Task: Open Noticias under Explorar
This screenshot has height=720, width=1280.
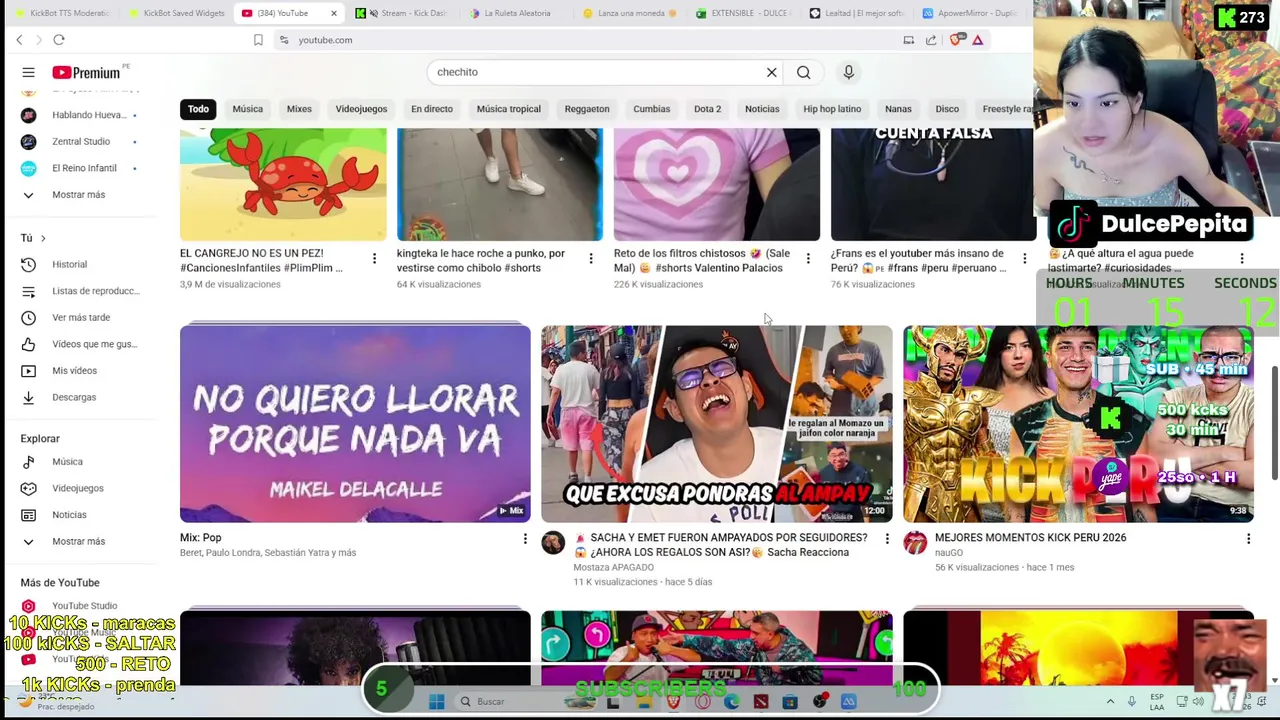Action: [80, 515]
